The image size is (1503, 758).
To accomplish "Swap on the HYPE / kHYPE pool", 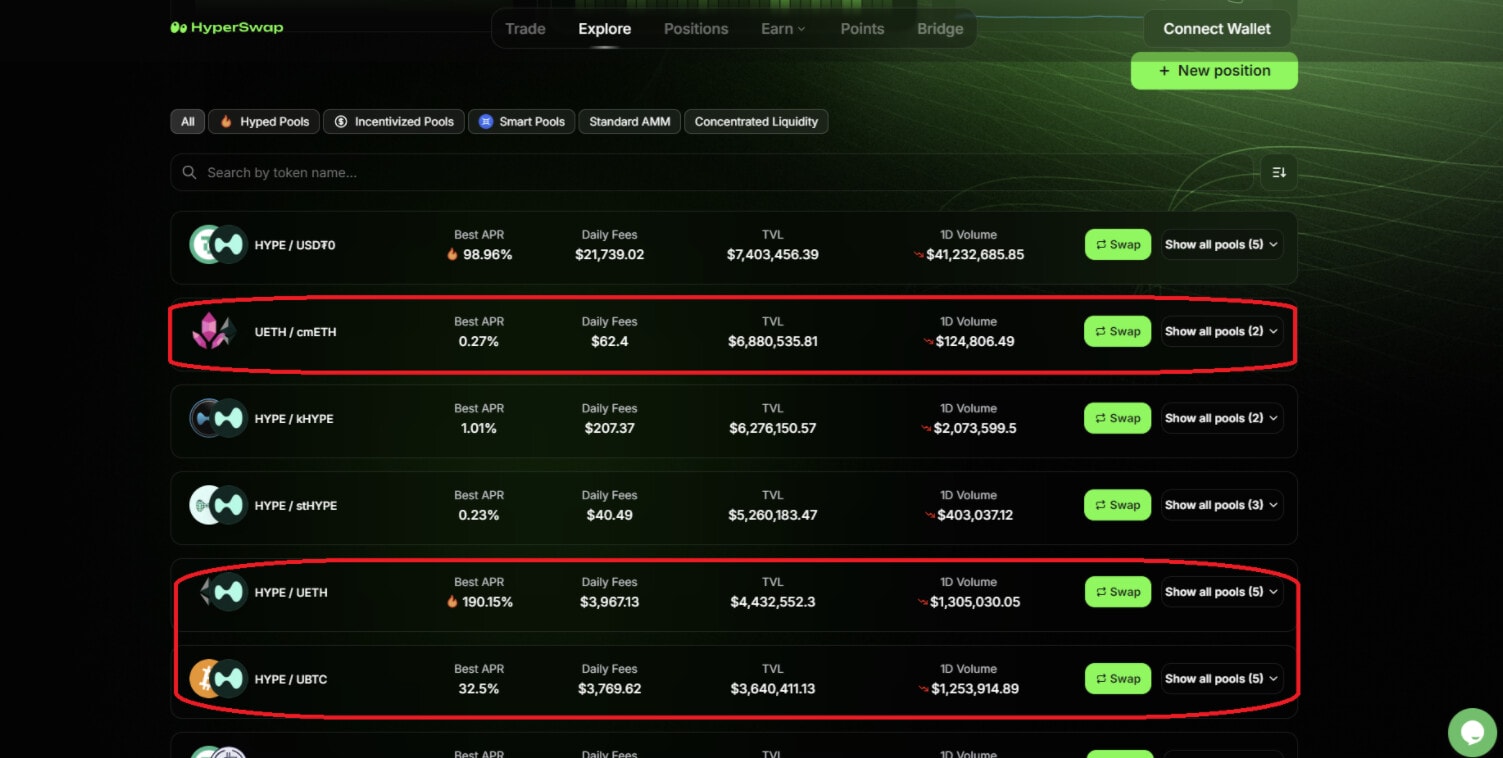I will 1117,418.
